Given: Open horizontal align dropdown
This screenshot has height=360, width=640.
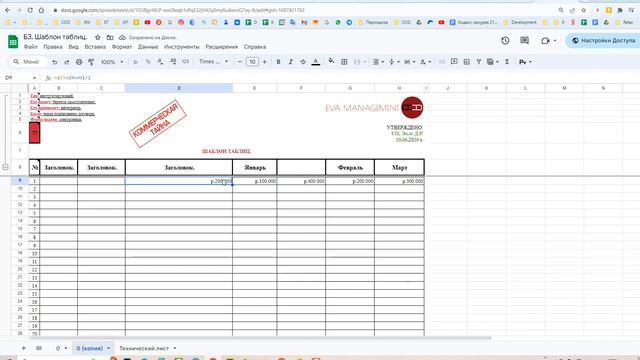Looking at the screenshot, I should (378, 62).
